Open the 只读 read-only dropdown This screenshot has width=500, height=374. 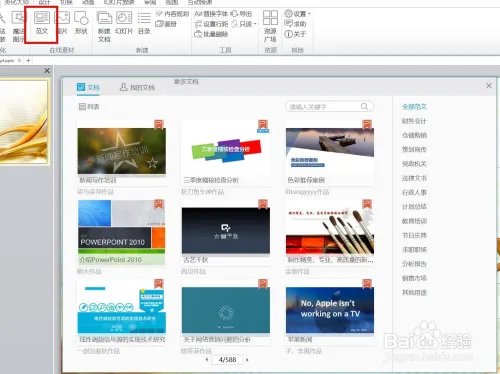[x=244, y=24]
